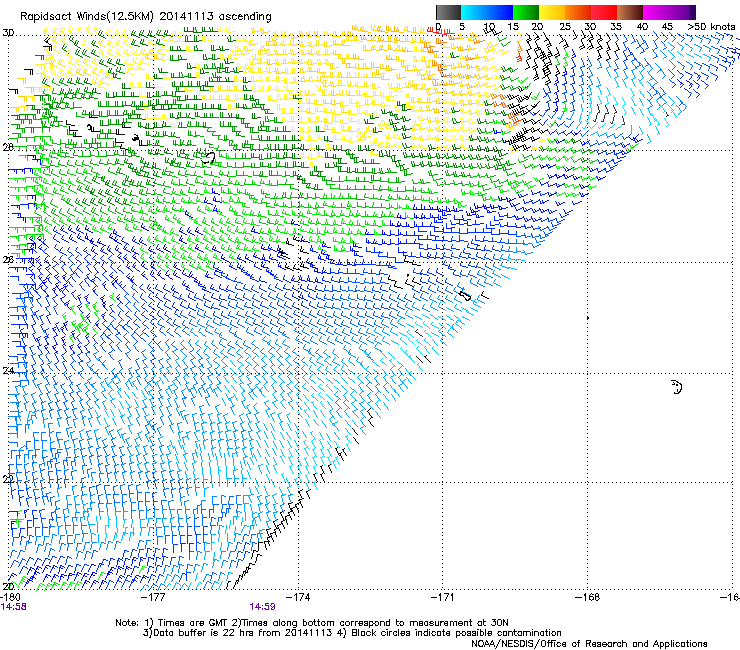Click the legend tick label '35'
This screenshot has width=740, height=650.
tap(616, 26)
